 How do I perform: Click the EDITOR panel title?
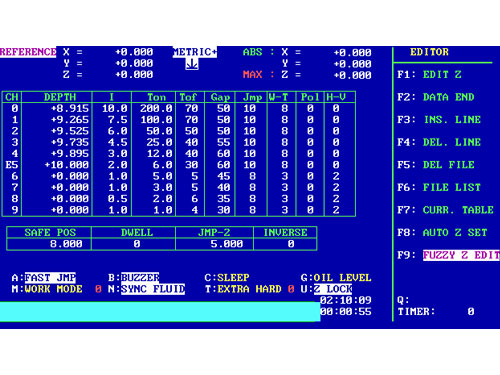[x=429, y=52]
